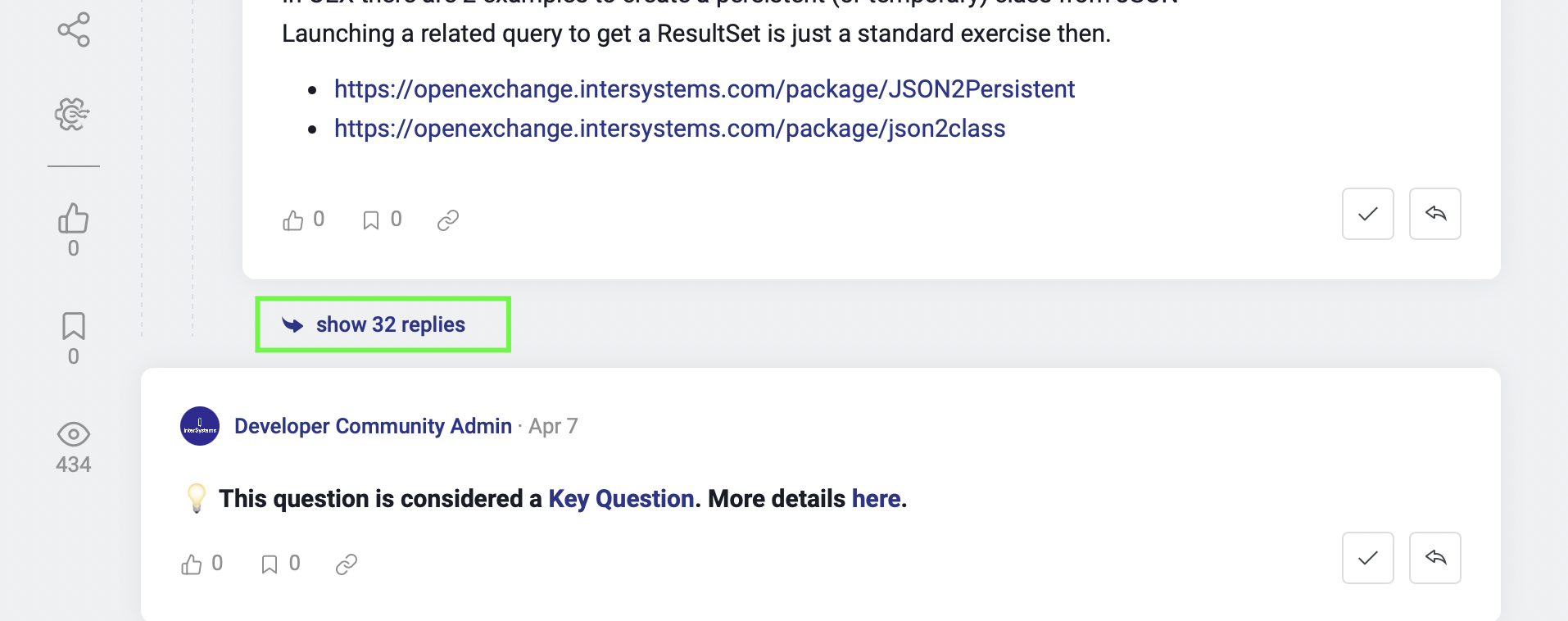Click the share icon in left sidebar

(74, 30)
